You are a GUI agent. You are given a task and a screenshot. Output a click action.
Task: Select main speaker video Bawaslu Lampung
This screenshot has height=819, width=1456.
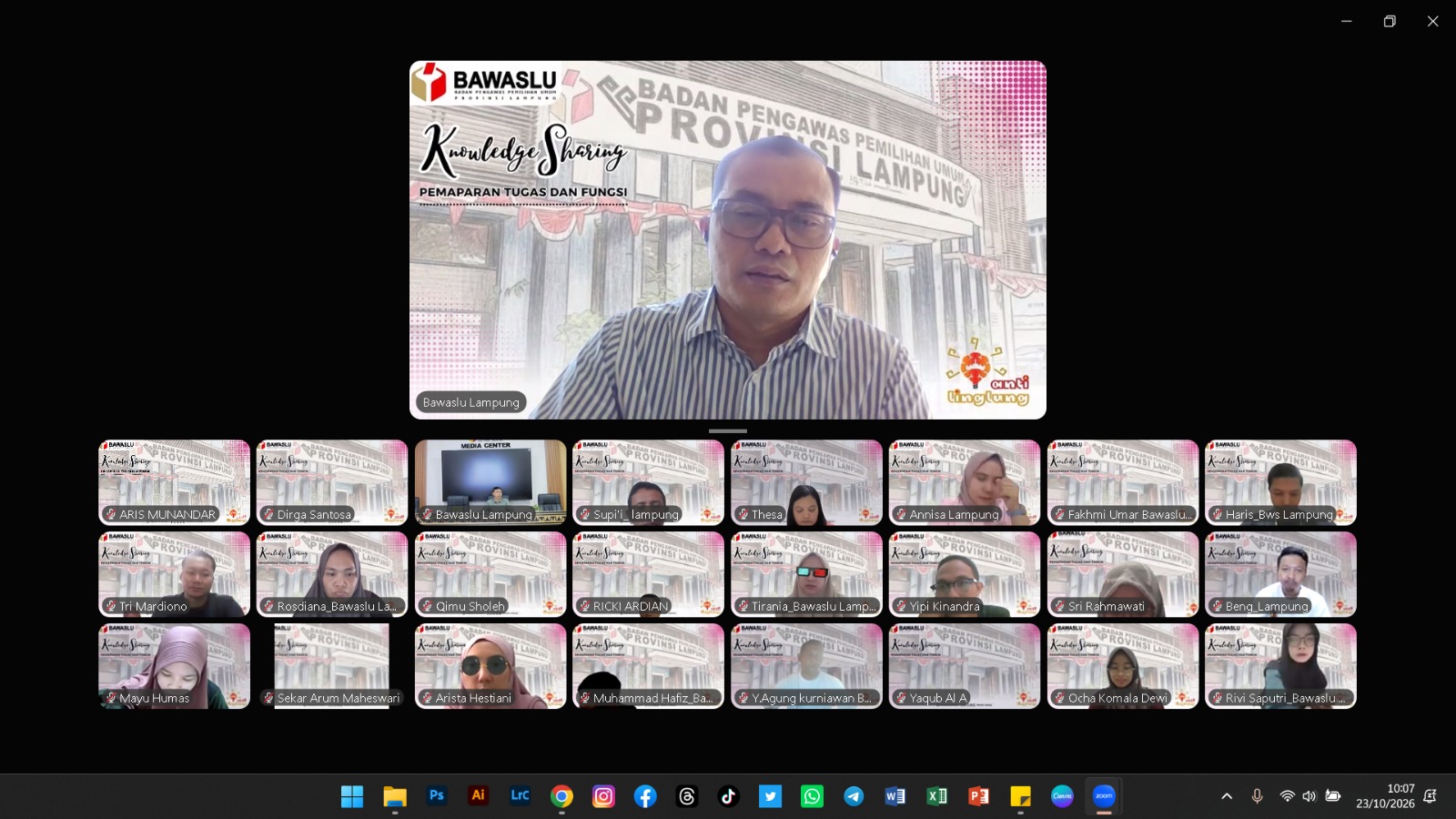[728, 240]
